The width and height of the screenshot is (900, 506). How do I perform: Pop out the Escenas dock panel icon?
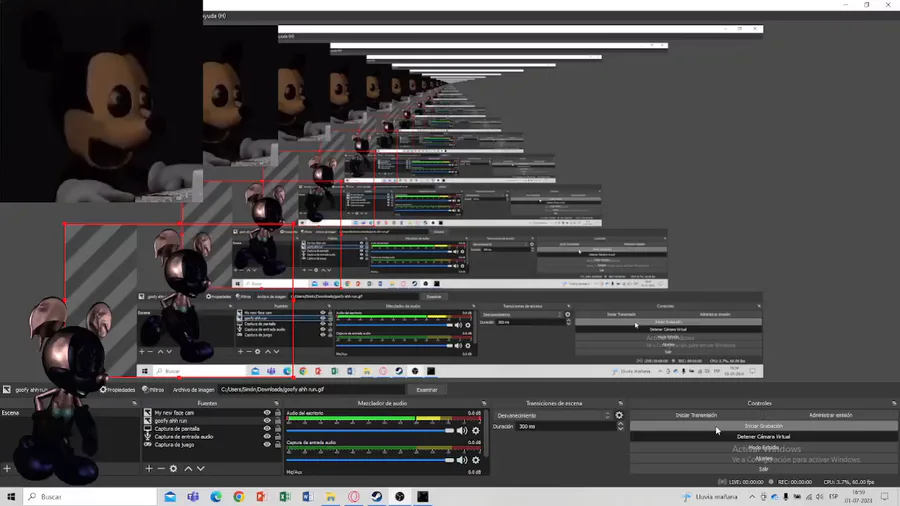134,403
